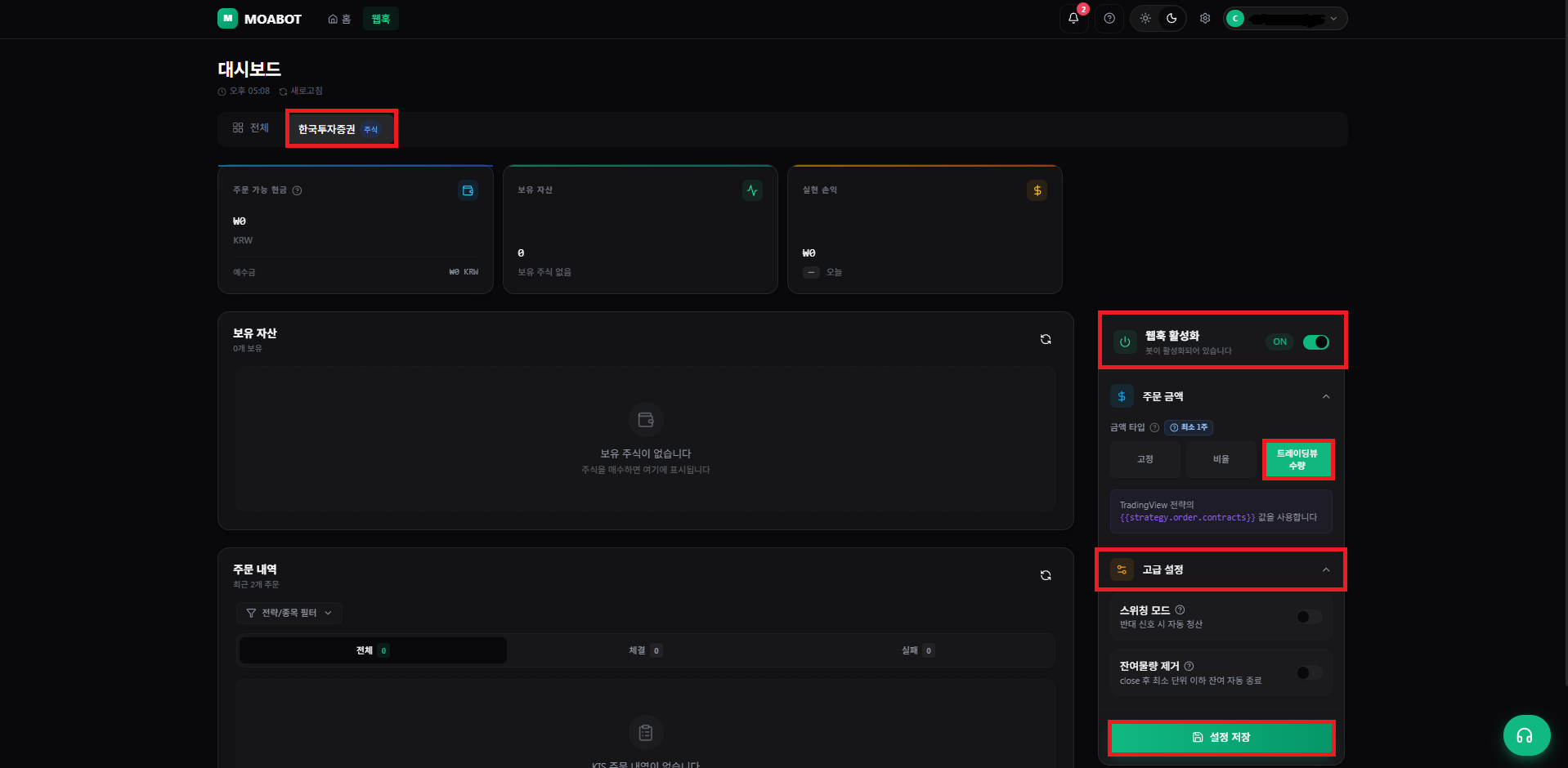Open the help question mark icon in header
Screen dimensions: 1568x768
tap(1109, 18)
